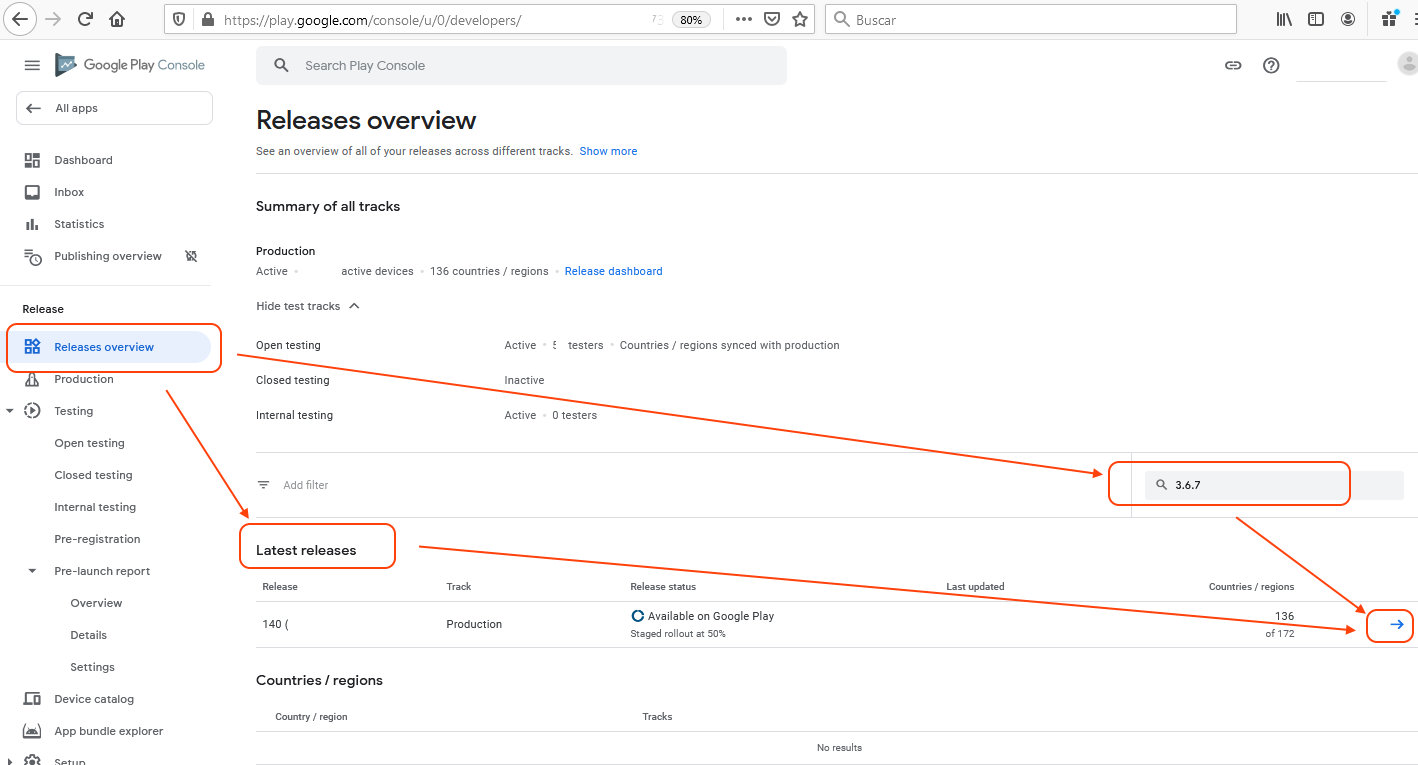Collapse the Testing section arrow in sidebar
This screenshot has width=1418, height=765.
[10, 411]
